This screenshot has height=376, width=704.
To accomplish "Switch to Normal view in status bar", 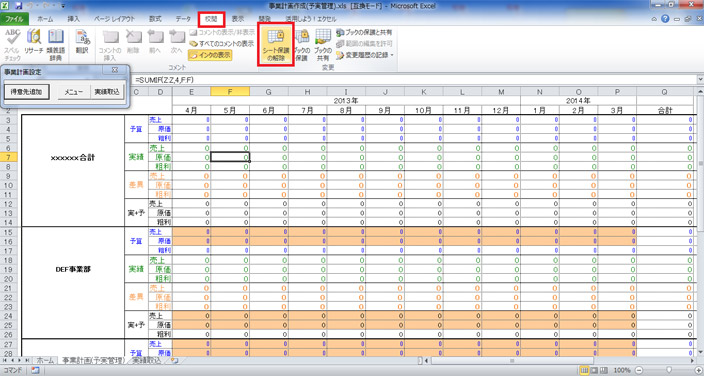I will [584, 371].
